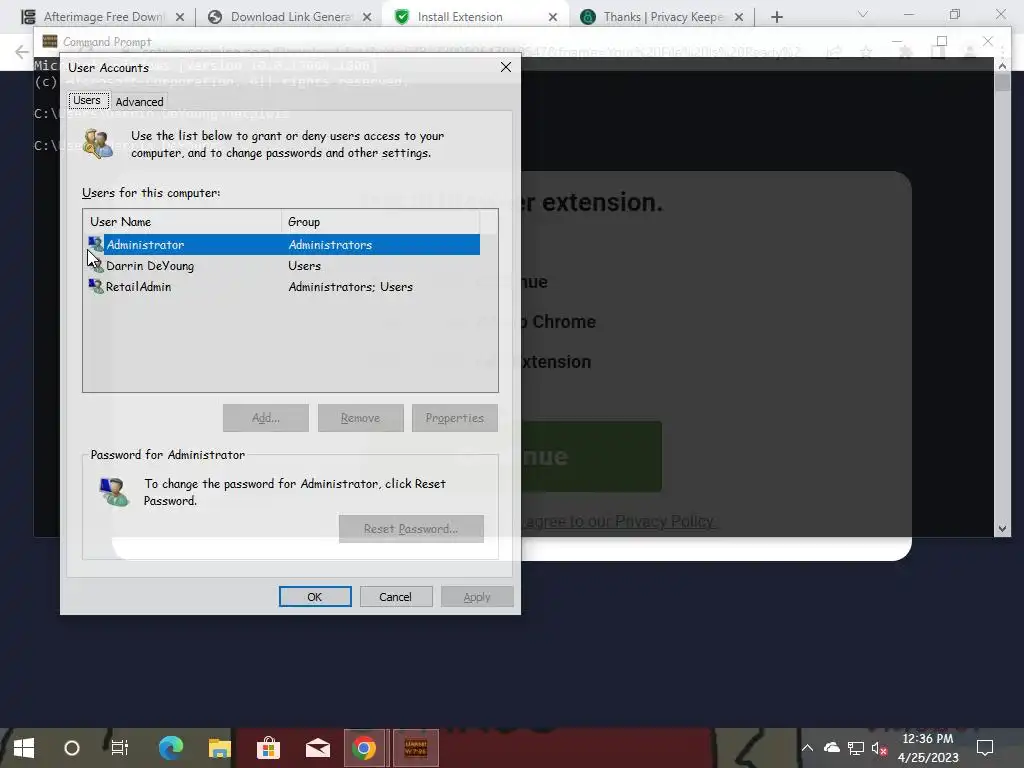Click Command Prompt scrollbar up arrow

[x=1002, y=66]
